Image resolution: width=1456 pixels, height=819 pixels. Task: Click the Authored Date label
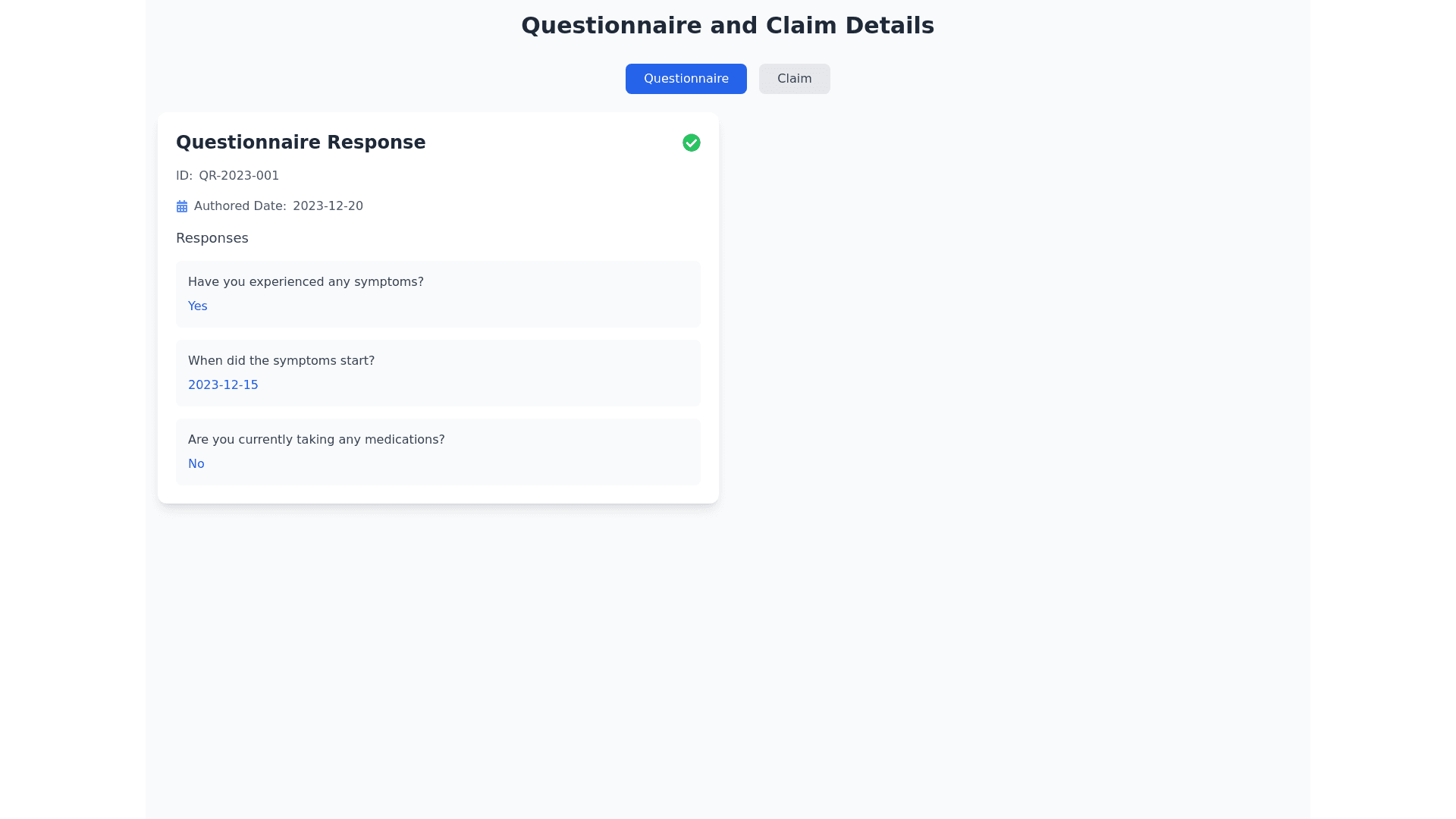(x=240, y=206)
